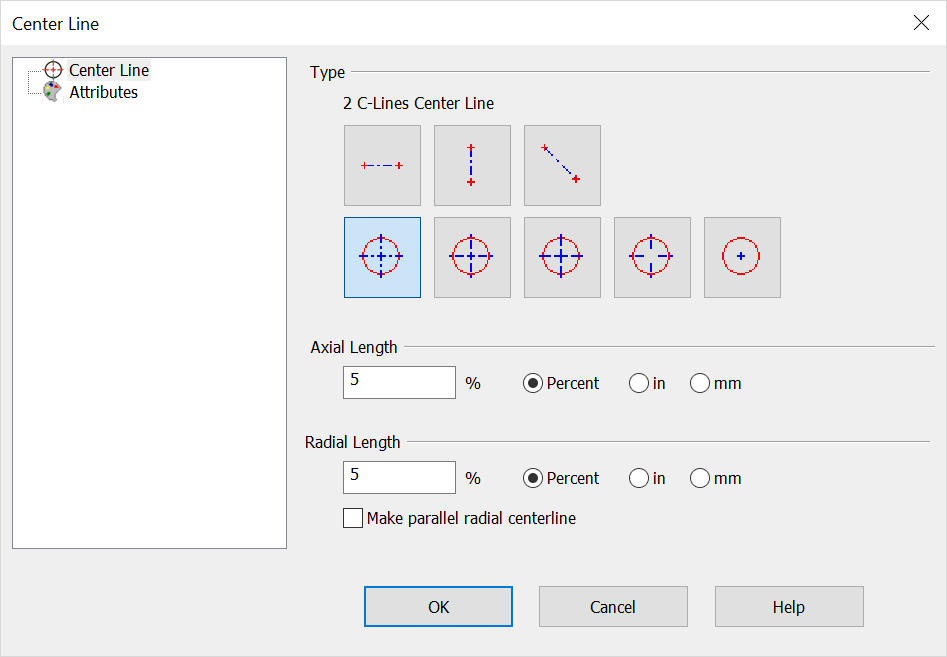The height and width of the screenshot is (657, 947).
Task: Open the Attributes page in the tree
Action: tap(104, 91)
